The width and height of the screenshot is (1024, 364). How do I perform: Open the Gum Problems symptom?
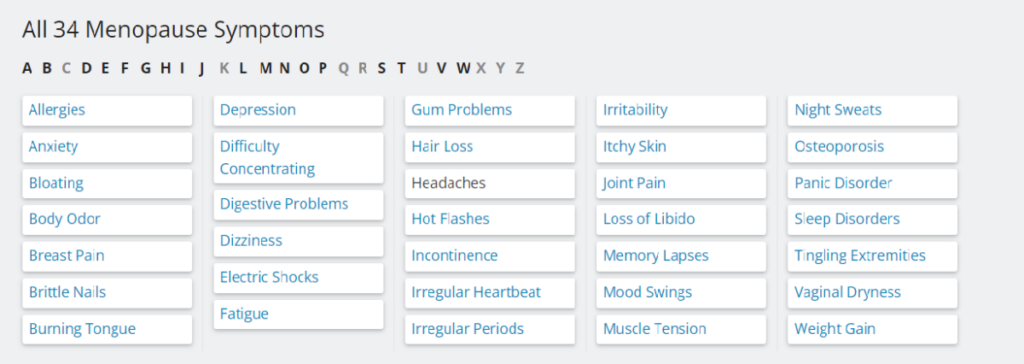pyautogui.click(x=490, y=110)
